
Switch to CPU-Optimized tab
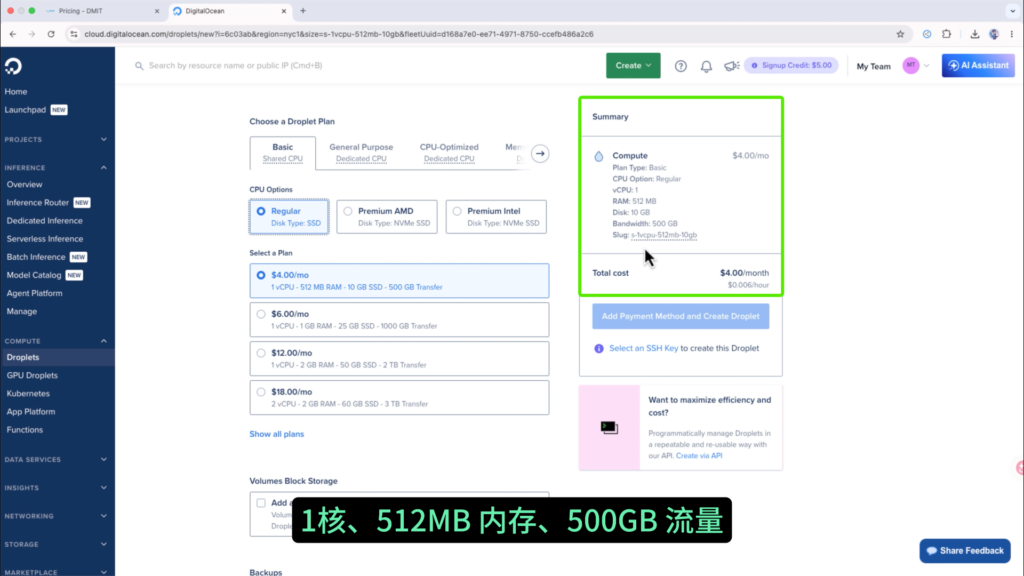pyautogui.click(x=449, y=153)
